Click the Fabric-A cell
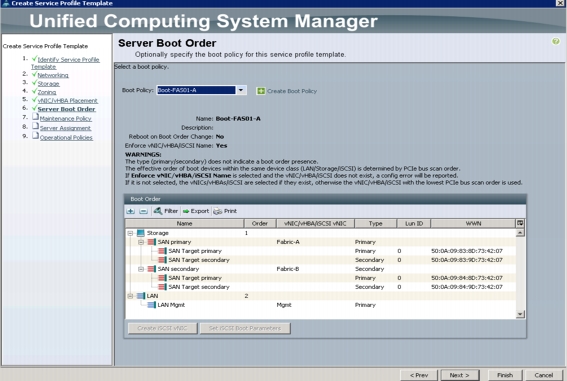The height and width of the screenshot is (381, 567). click(x=288, y=242)
